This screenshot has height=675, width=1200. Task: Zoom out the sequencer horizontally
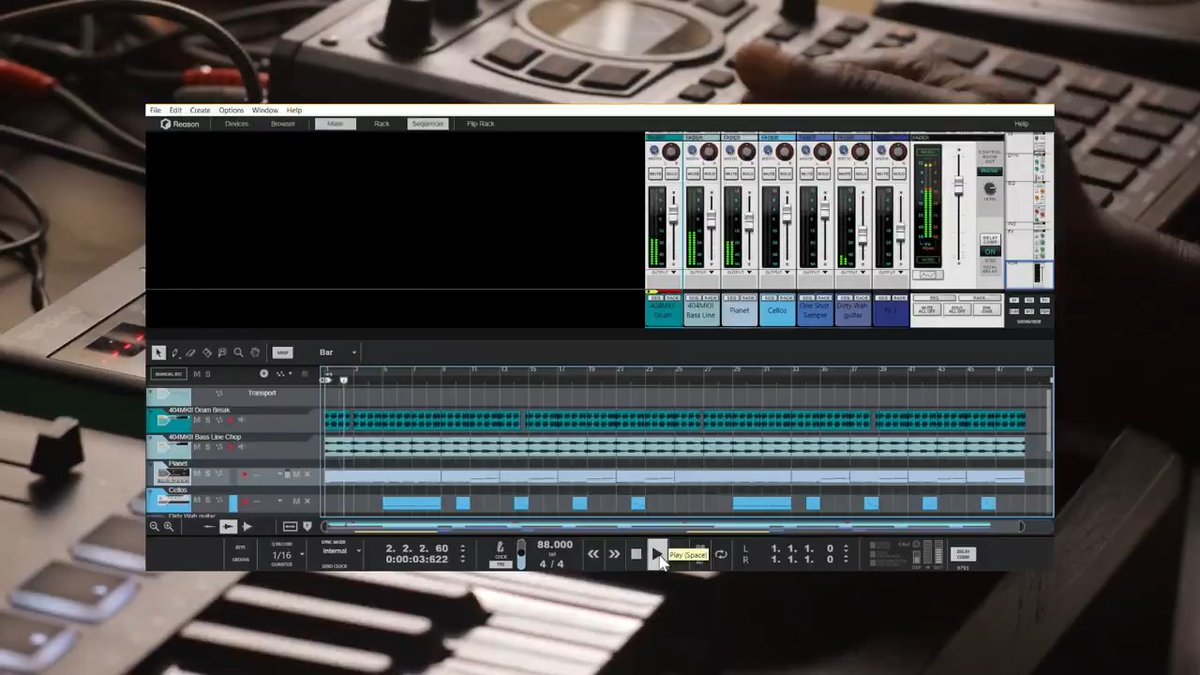(154, 526)
